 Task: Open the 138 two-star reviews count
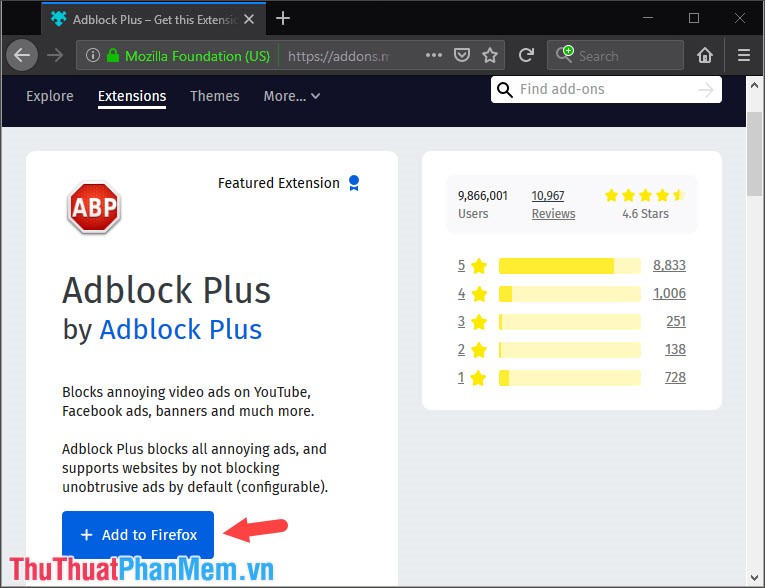coord(675,349)
